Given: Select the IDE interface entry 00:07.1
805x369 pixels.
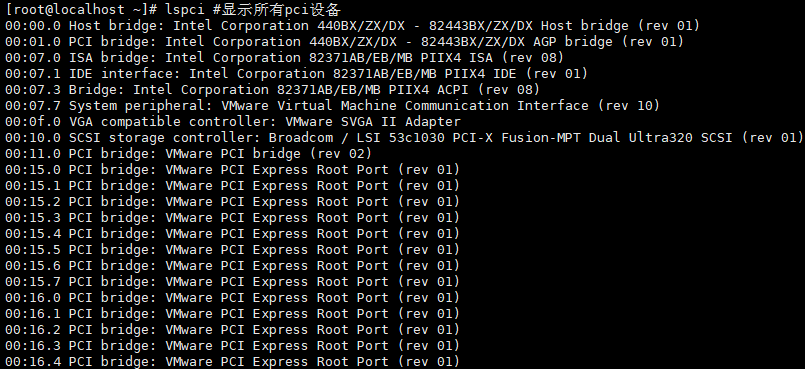Looking at the screenshot, I should pyautogui.click(x=297, y=73).
